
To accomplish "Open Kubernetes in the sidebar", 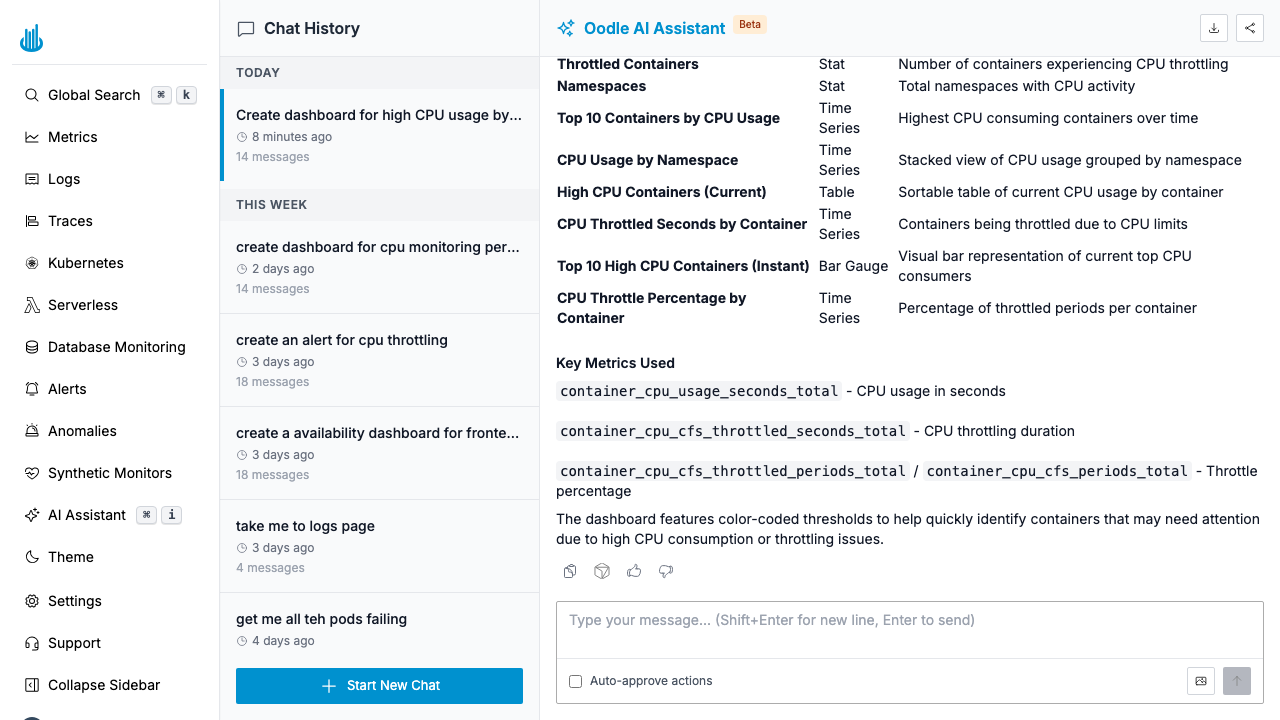I will point(85,263).
